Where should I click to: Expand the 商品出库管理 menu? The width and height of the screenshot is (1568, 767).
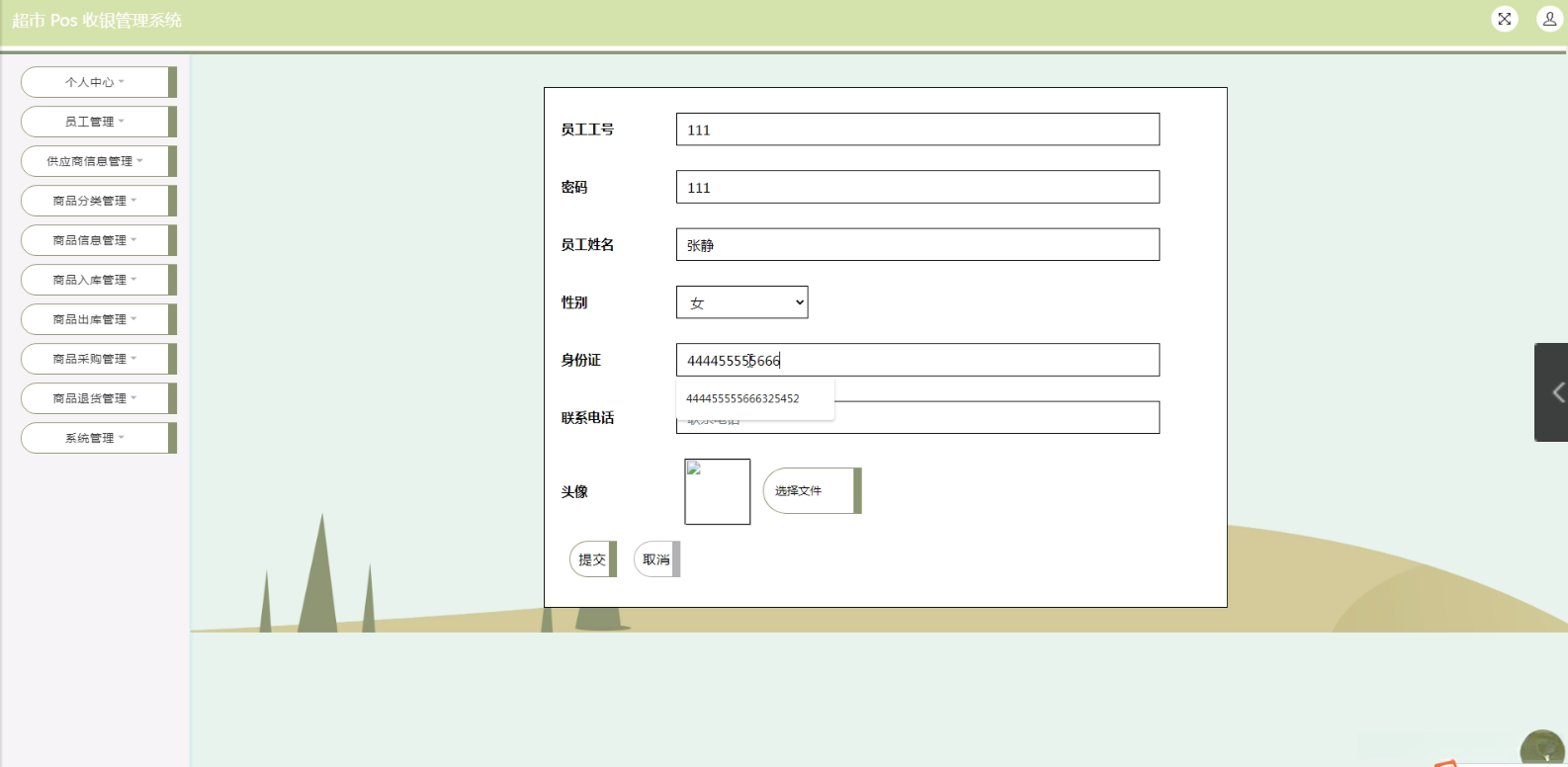tap(98, 319)
